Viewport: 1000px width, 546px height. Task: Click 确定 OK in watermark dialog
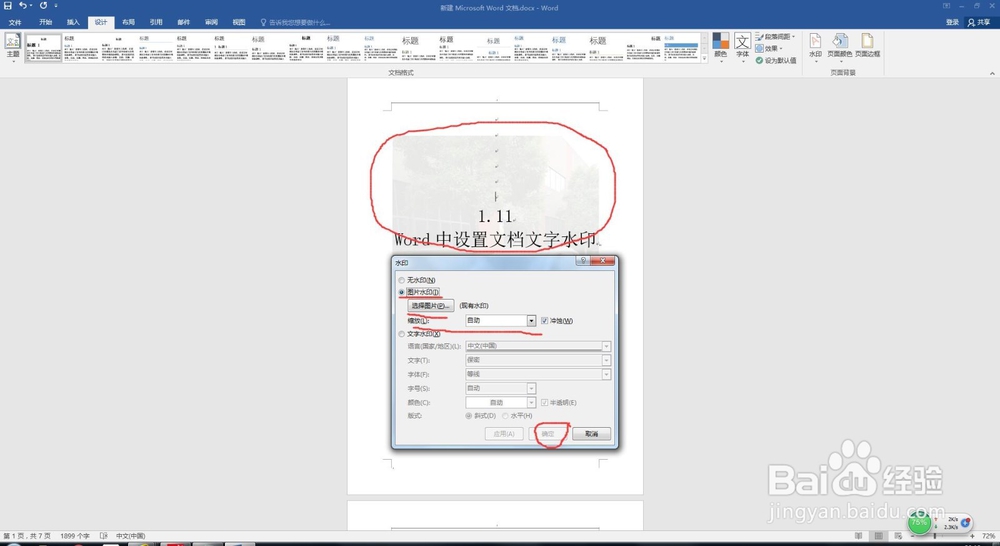(x=548, y=434)
